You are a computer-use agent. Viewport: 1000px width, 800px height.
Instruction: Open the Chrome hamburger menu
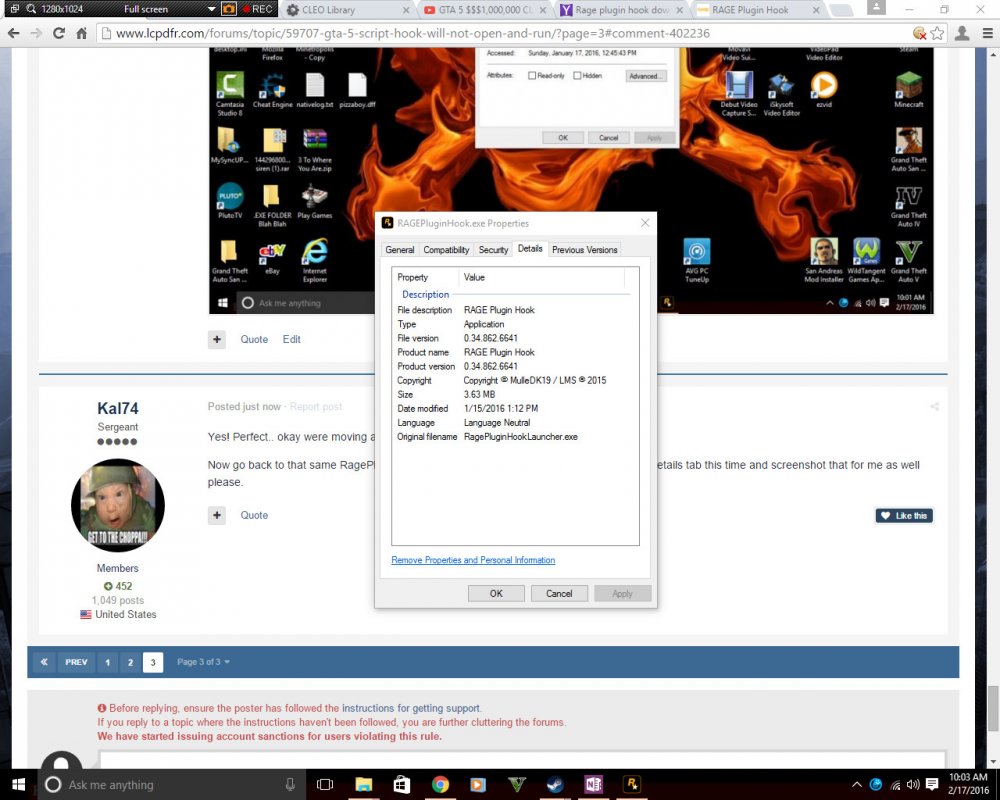987,33
